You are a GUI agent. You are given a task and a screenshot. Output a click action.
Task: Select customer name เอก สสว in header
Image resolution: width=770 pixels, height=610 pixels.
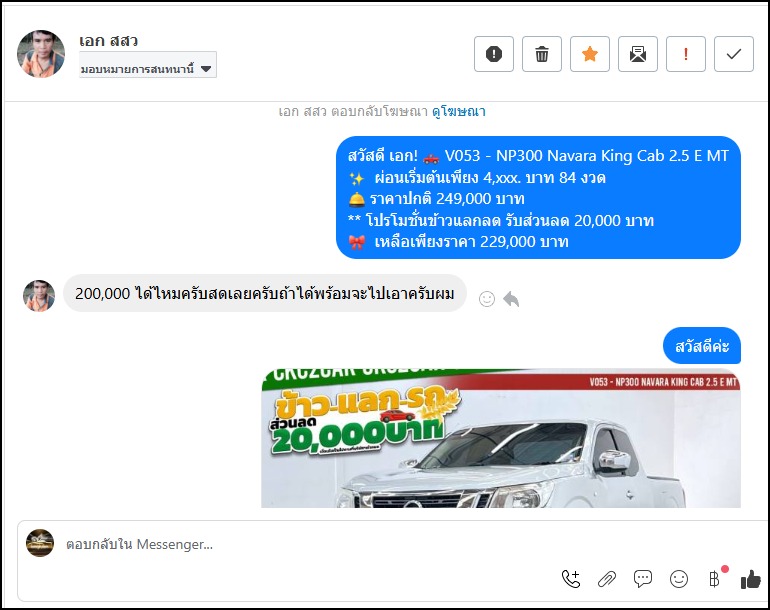[109, 41]
